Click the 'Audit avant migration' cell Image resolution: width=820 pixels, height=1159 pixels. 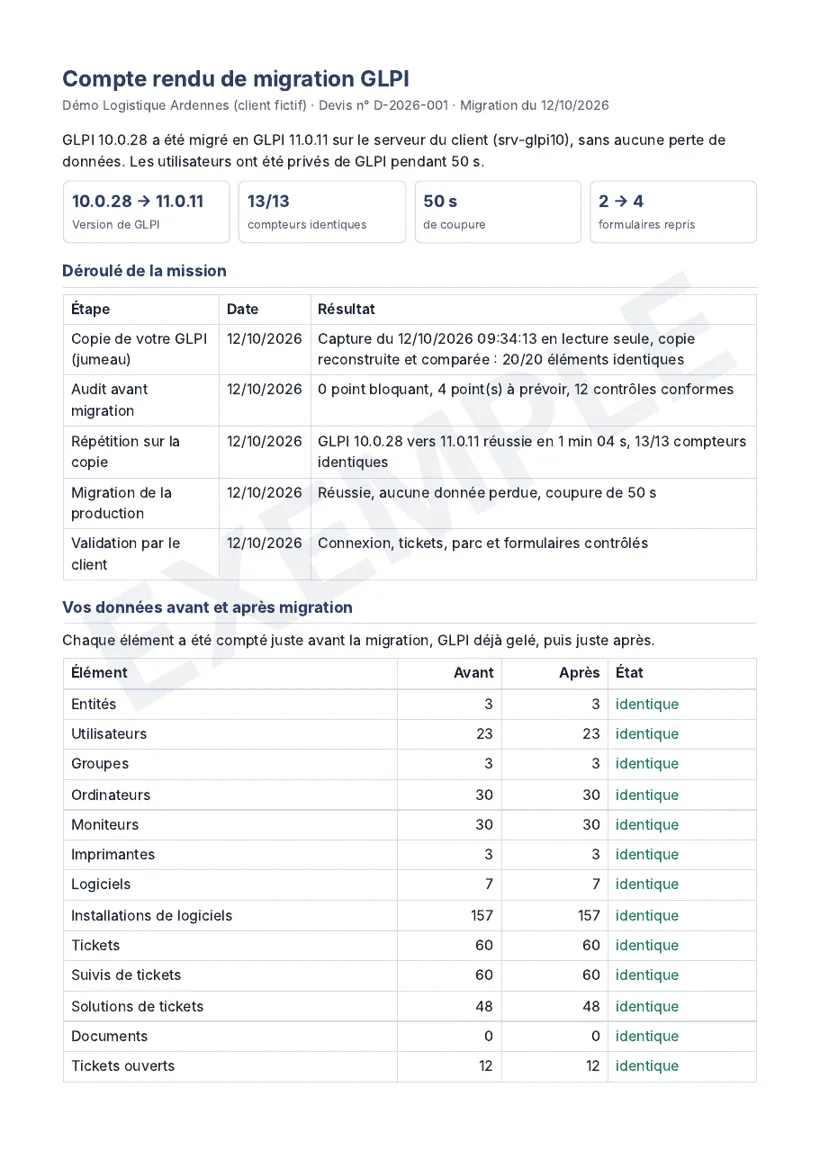pyautogui.click(x=140, y=400)
